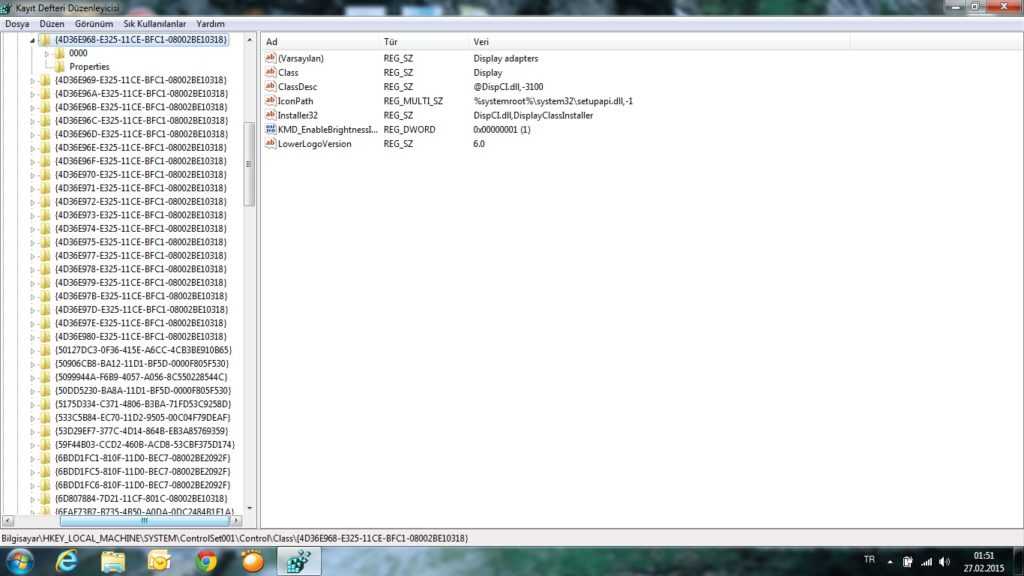Click the folder icon of Properties key
The height and width of the screenshot is (576, 1024).
pos(60,67)
